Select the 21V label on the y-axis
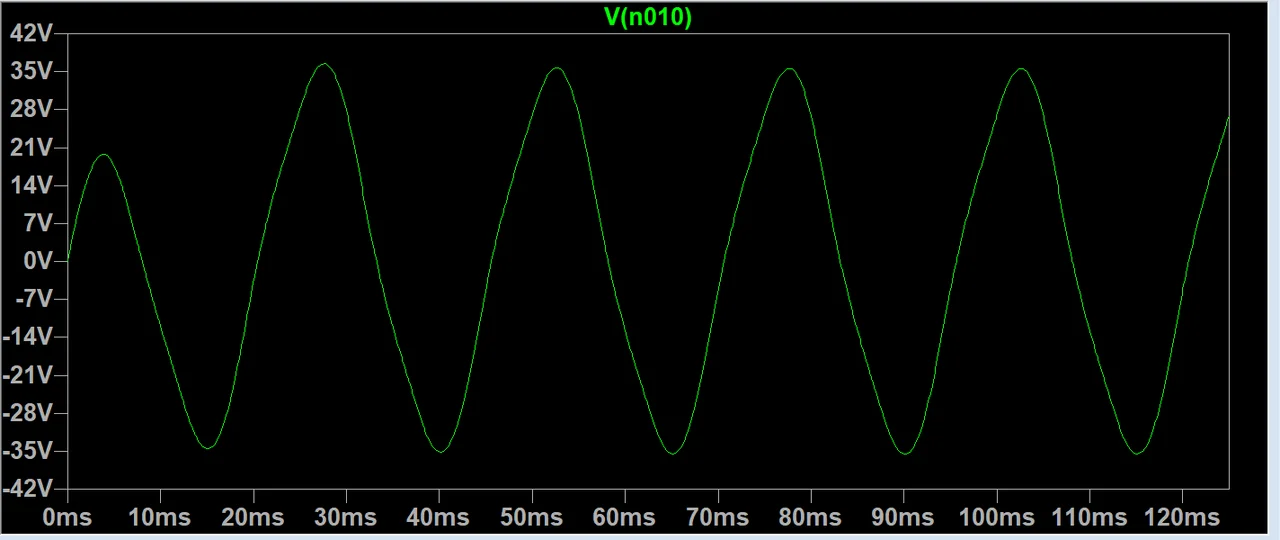Screen dimensions: 1280x540 click(30, 147)
